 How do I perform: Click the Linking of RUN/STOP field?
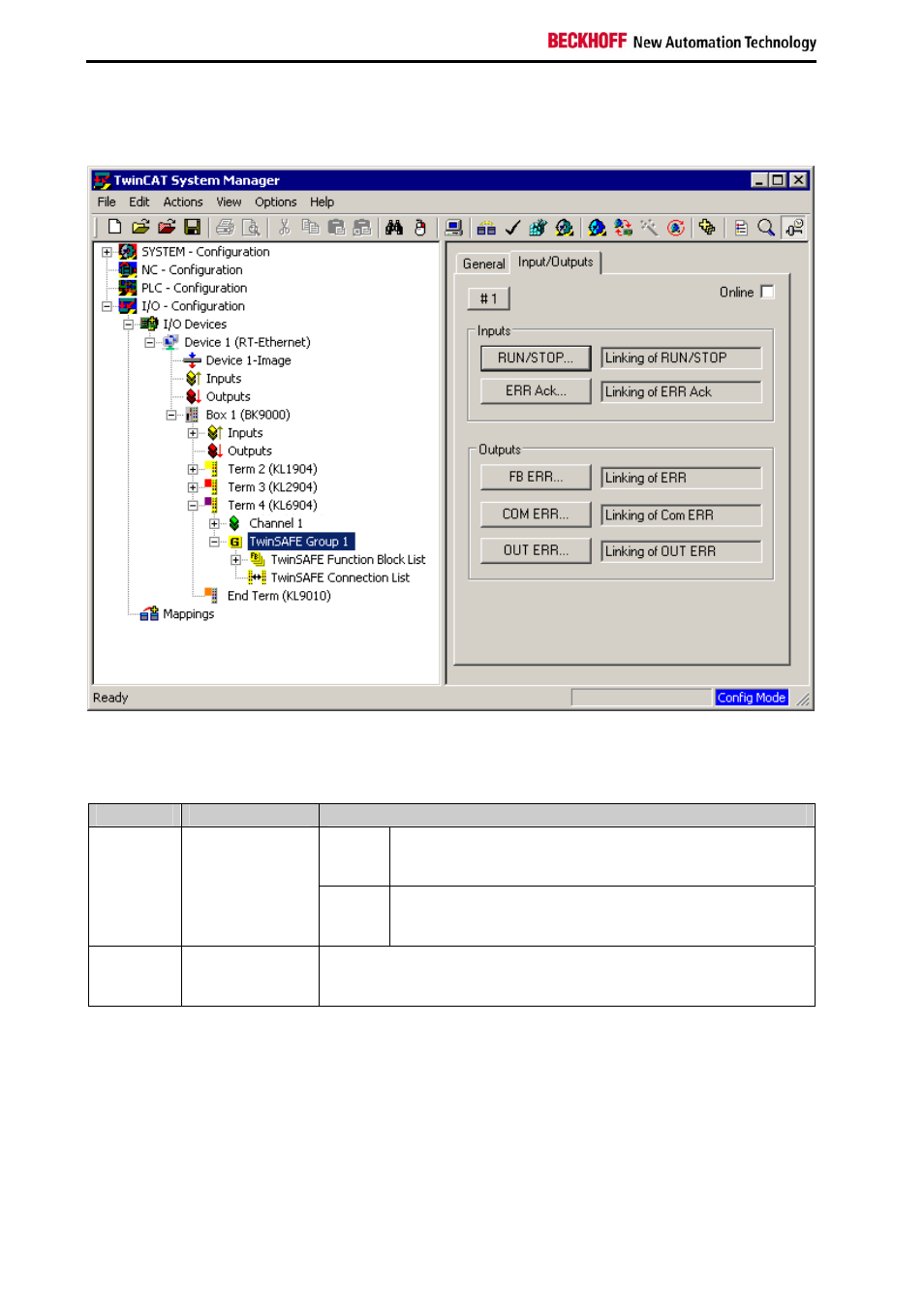[681, 358]
